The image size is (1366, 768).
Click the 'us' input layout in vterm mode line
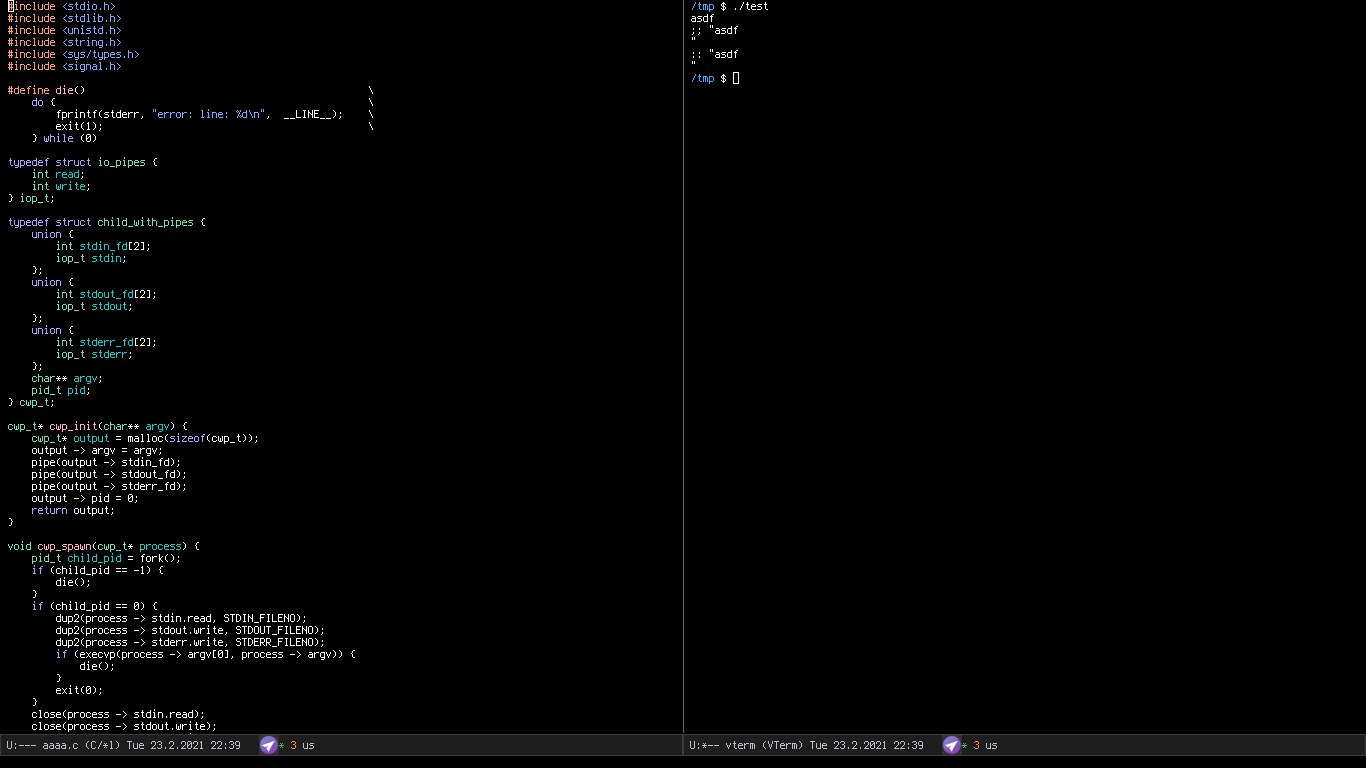(x=991, y=746)
